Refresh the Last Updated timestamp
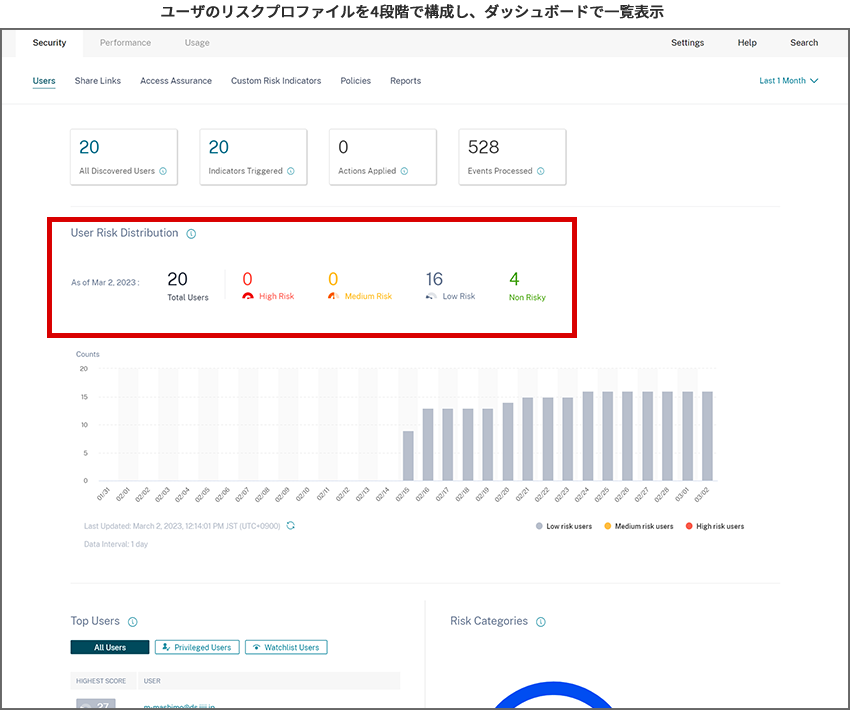 (290, 526)
